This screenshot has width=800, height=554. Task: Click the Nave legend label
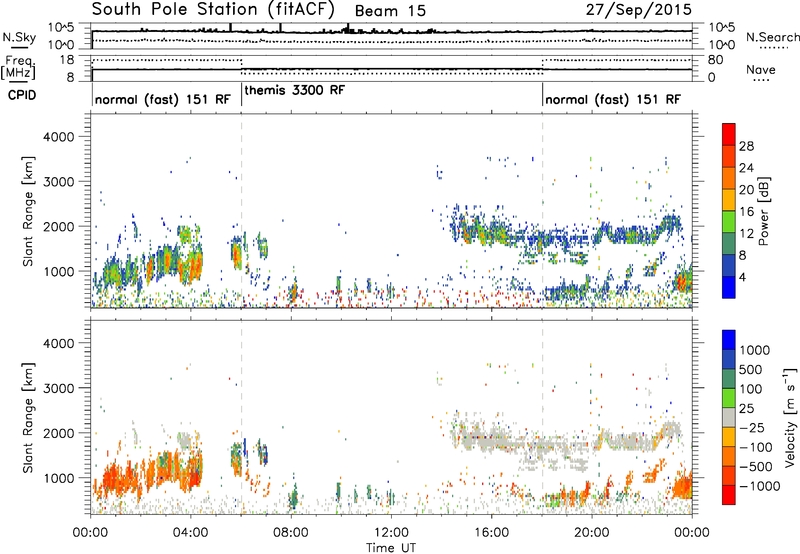(x=761, y=69)
